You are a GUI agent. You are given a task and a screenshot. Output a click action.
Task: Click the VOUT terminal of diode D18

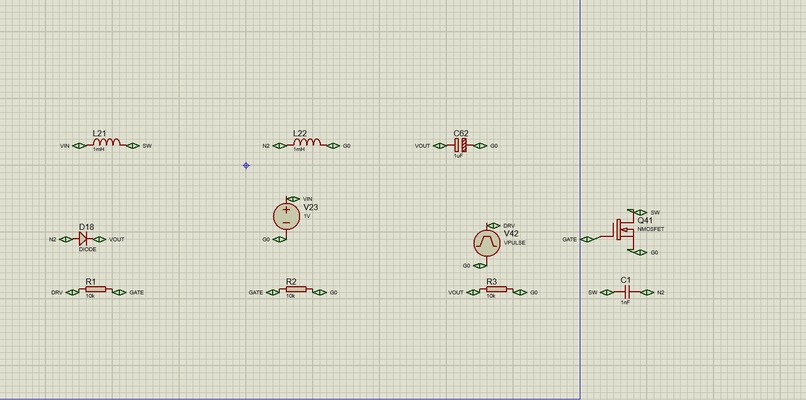click(x=99, y=239)
